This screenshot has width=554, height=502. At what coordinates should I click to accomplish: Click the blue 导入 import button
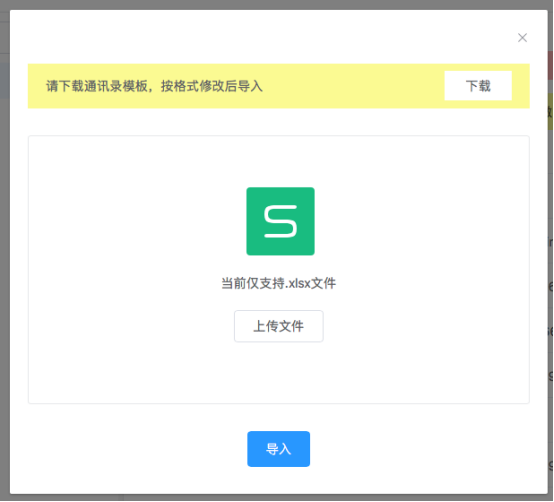pos(278,449)
